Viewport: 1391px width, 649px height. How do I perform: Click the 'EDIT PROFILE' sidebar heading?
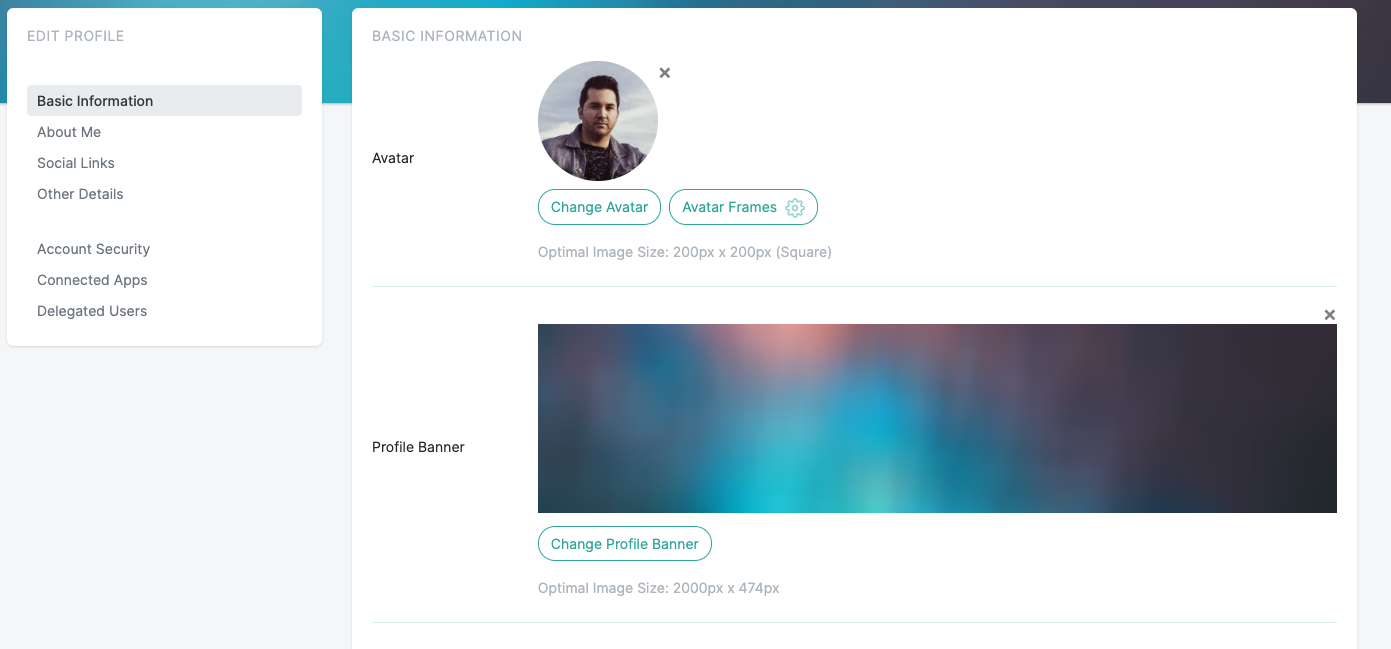tap(76, 36)
